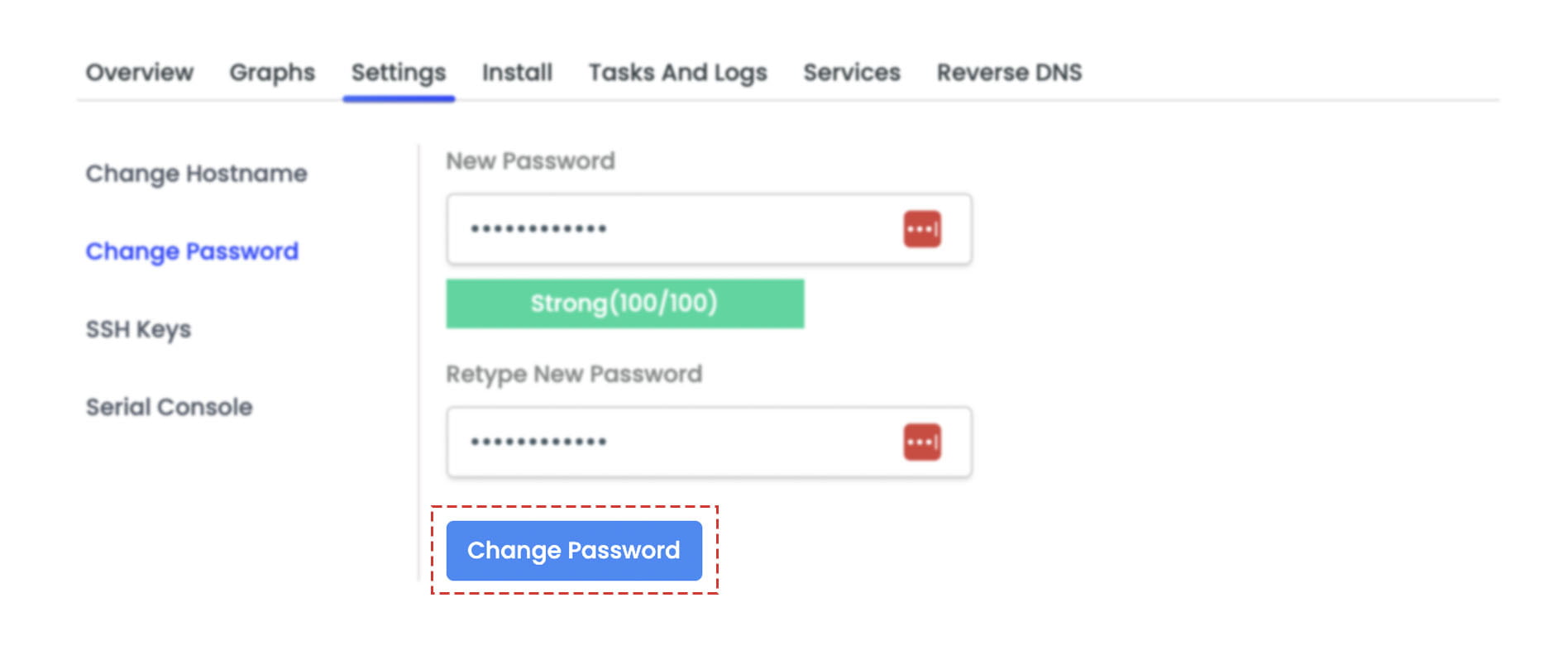Image resolution: width=1568 pixels, height=655 pixels.
Task: Launch the Serial Console section
Action: [169, 406]
